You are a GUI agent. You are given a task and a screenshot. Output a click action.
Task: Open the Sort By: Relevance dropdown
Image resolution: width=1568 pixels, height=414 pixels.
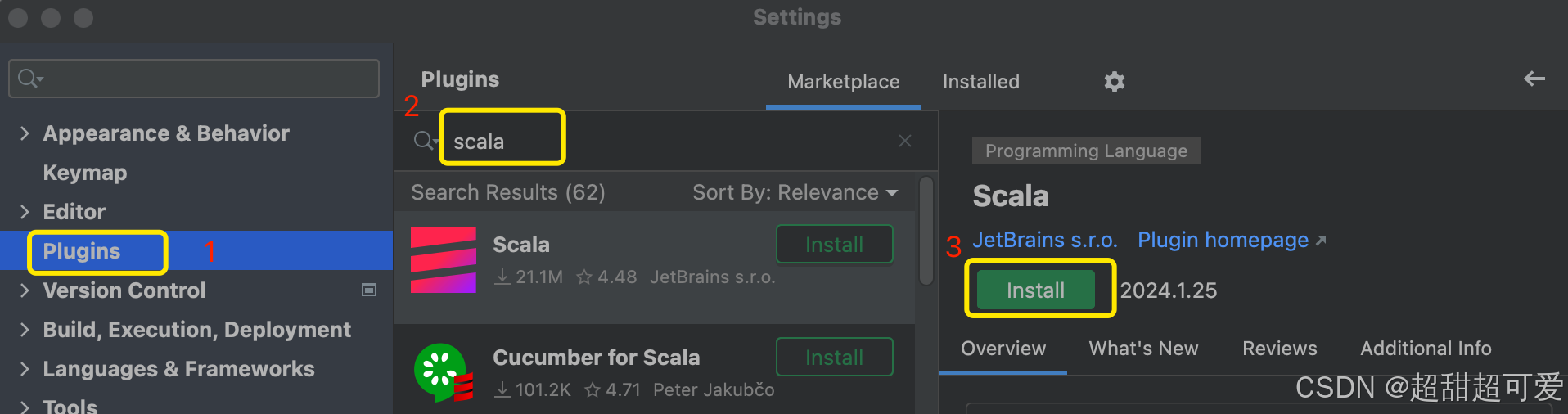coord(795,192)
